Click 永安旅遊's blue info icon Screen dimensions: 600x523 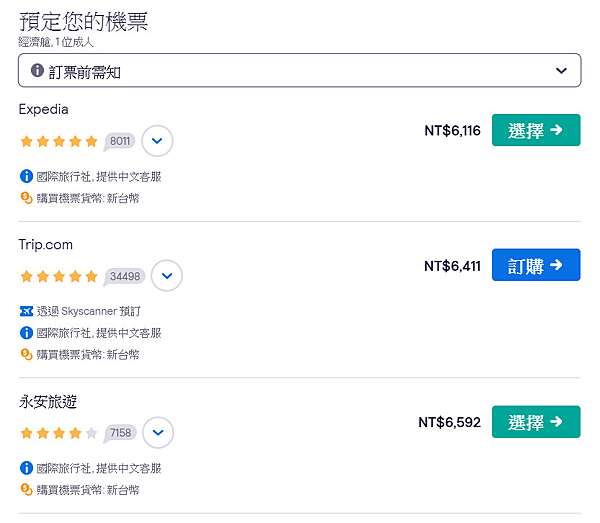point(26,468)
